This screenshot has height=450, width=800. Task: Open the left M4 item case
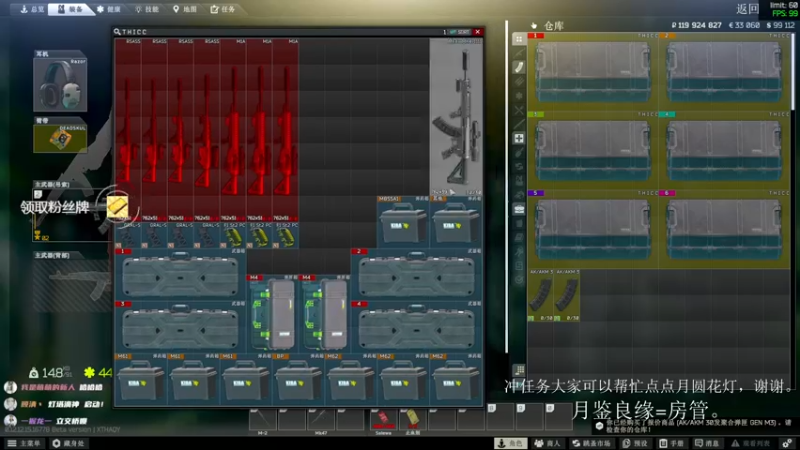click(272, 314)
